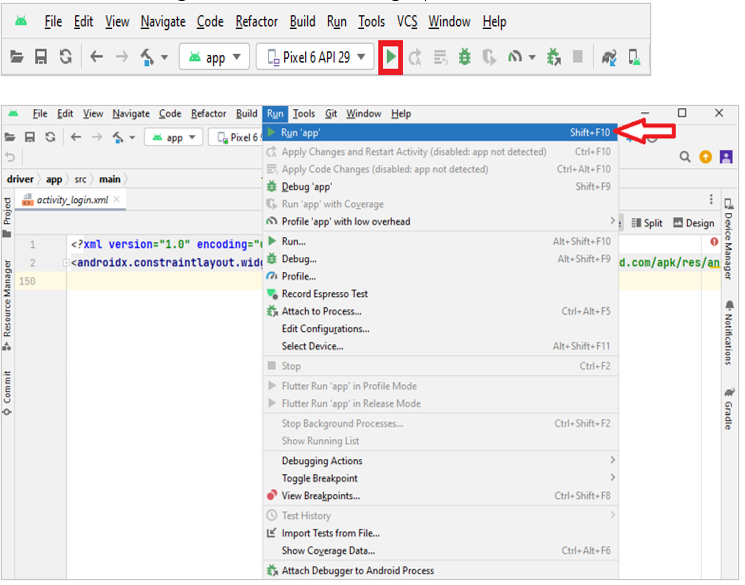The height and width of the screenshot is (585, 745).
Task: Select Run 'app' from Run menu
Action: [440, 133]
